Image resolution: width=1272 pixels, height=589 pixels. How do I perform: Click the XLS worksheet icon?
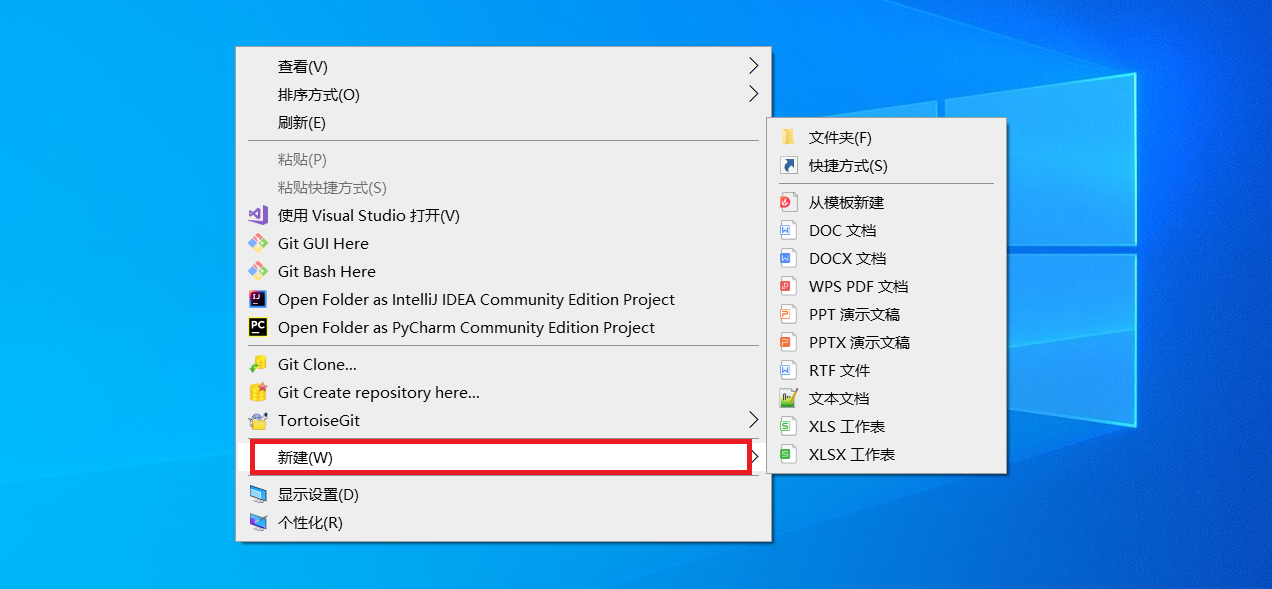pyautogui.click(x=788, y=426)
